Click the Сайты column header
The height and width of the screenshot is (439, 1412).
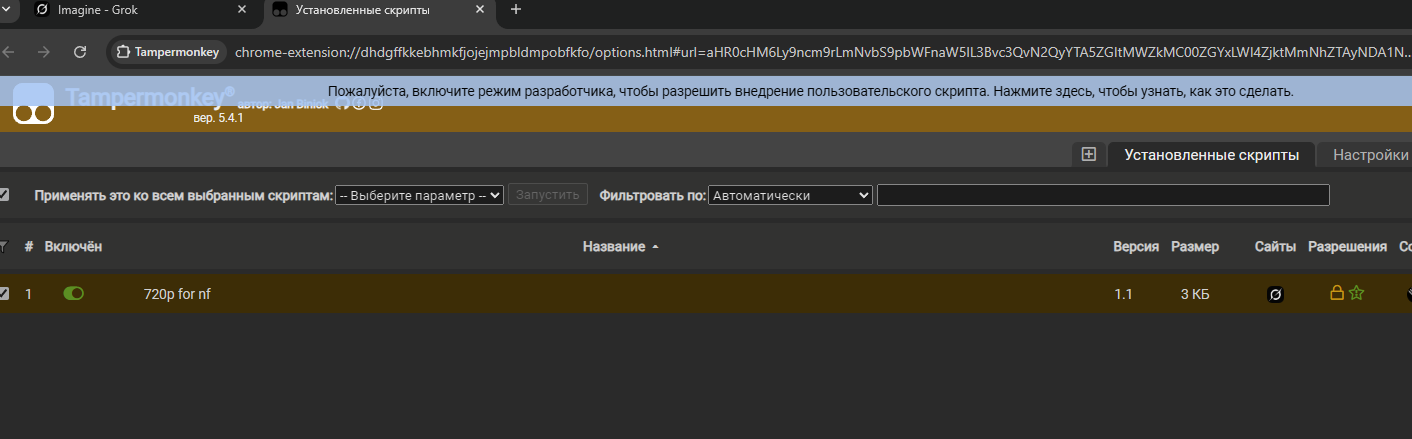pos(1275,247)
